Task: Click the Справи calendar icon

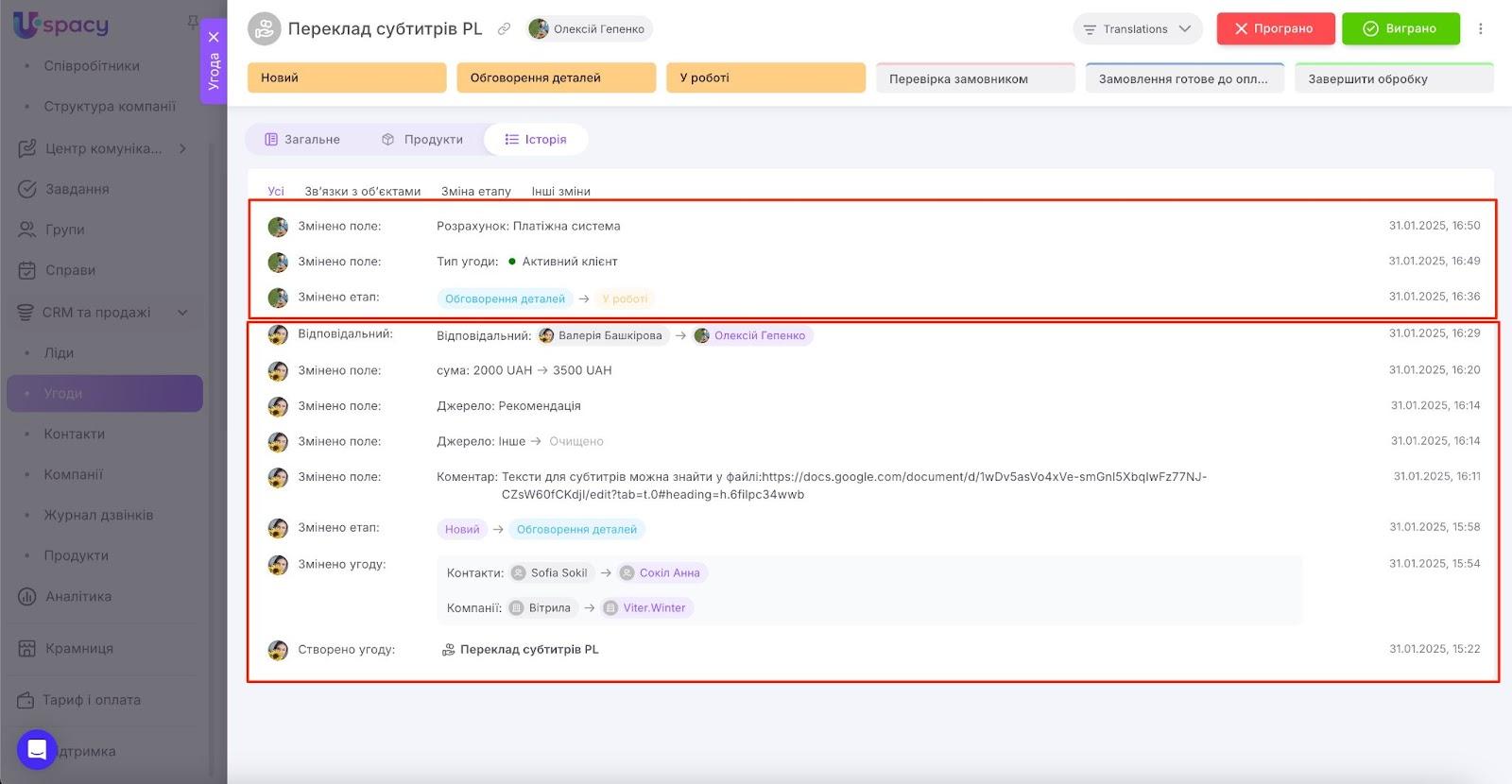Action: pyautogui.click(x=27, y=270)
